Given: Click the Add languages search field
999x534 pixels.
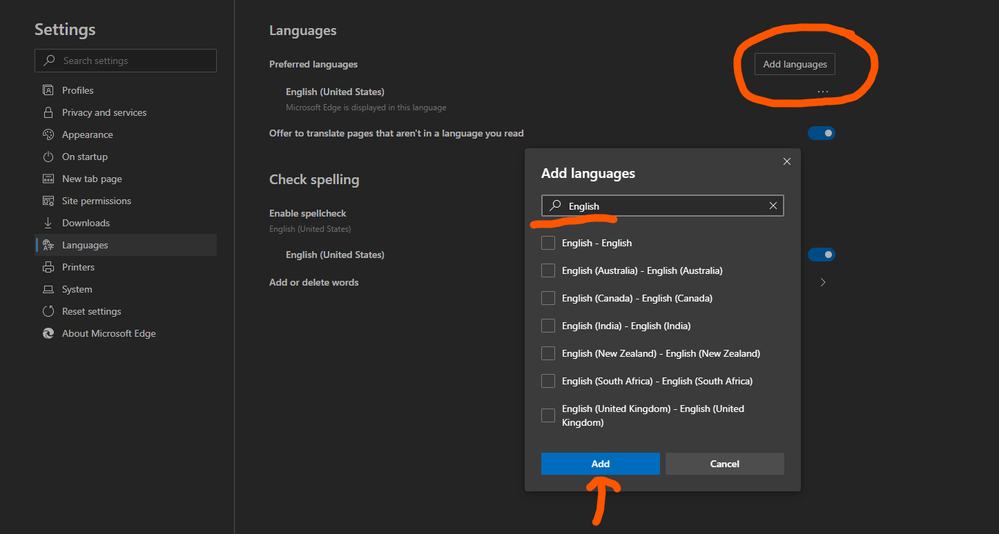Looking at the screenshot, I should point(662,206).
